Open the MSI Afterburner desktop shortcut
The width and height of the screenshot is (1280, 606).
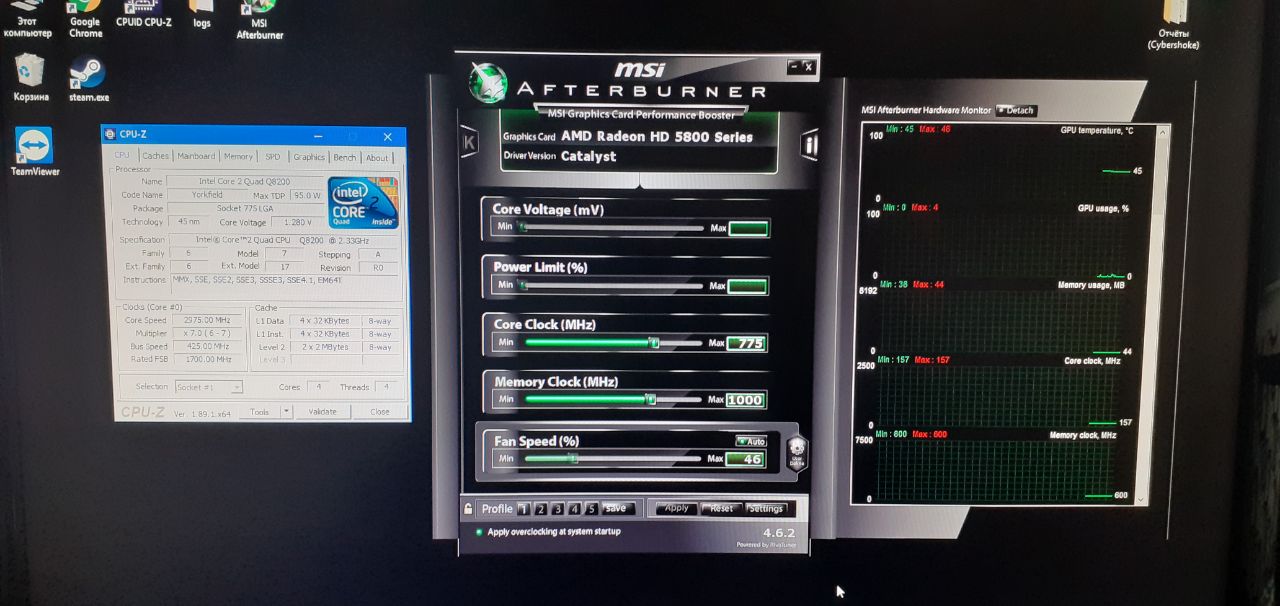pos(259,20)
